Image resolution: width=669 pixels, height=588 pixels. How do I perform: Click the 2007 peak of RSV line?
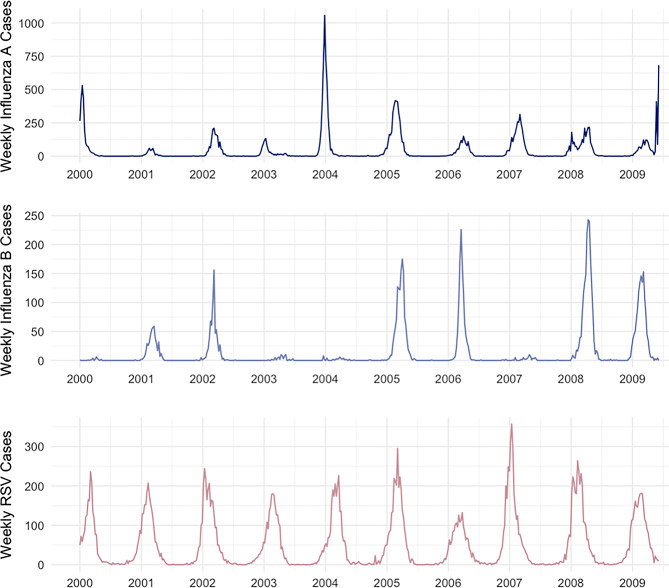pyautogui.click(x=512, y=425)
